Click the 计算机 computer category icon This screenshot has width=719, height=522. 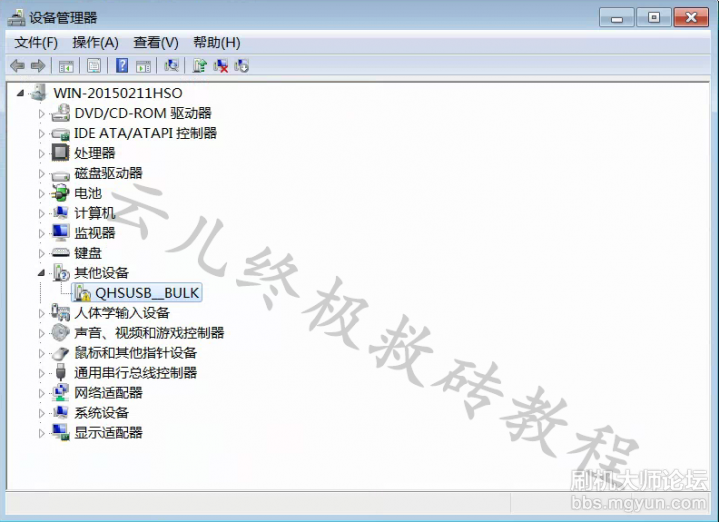coord(61,212)
